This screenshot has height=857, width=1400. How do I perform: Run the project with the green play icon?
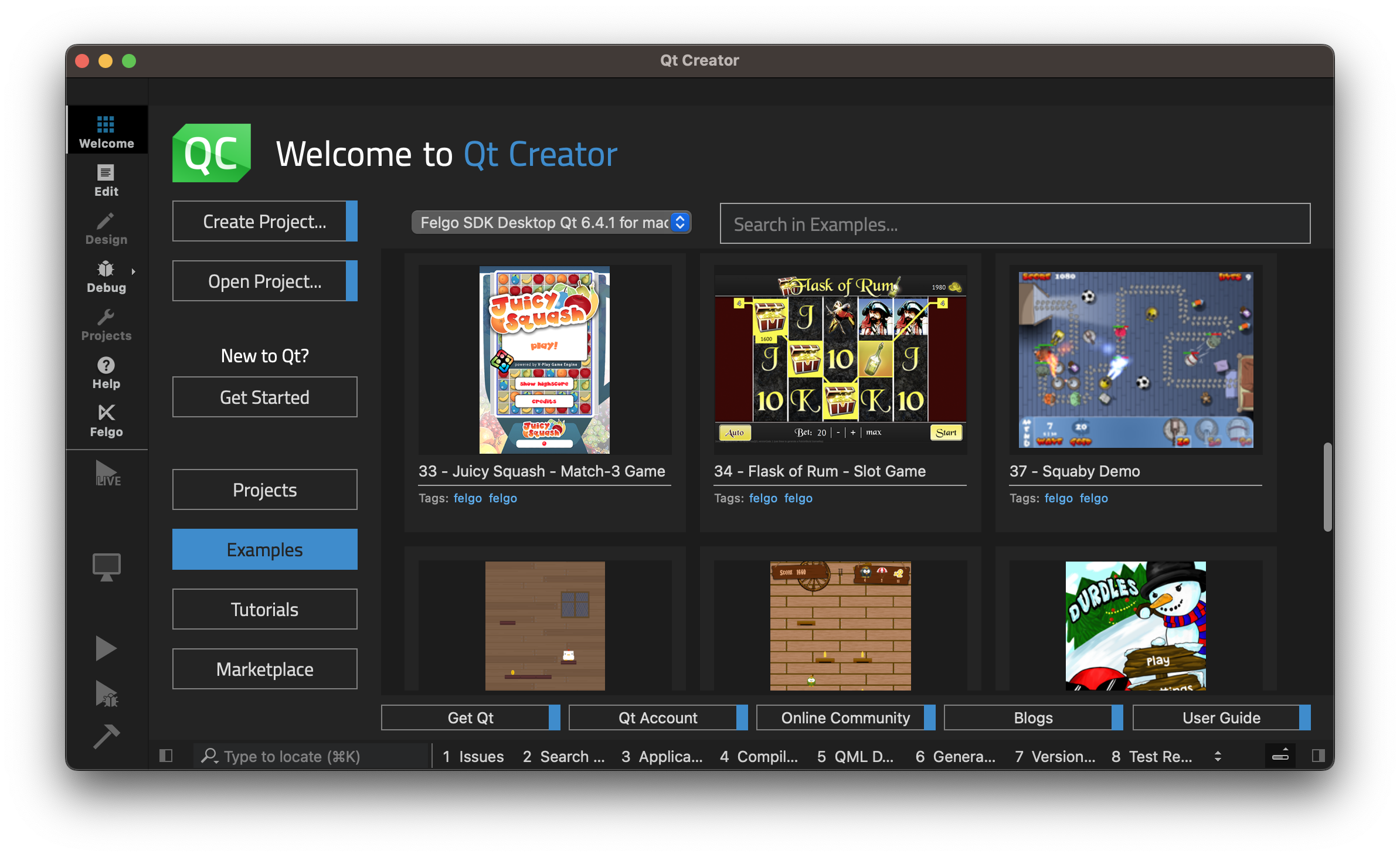click(106, 648)
